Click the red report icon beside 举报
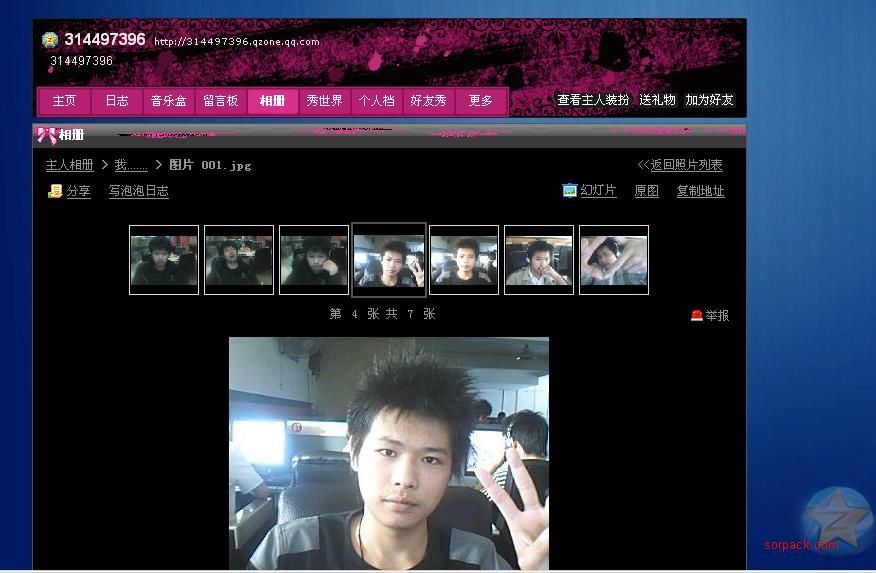The image size is (876, 573). [x=696, y=315]
